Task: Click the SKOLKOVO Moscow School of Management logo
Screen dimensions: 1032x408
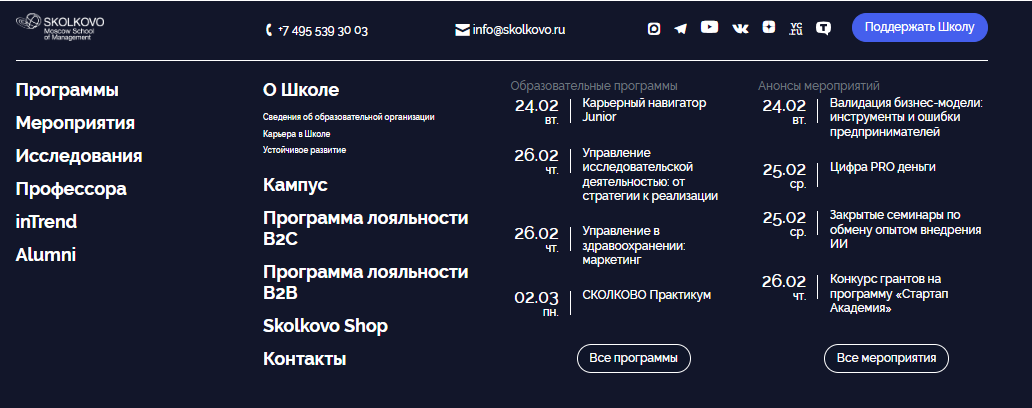Action: (60, 28)
